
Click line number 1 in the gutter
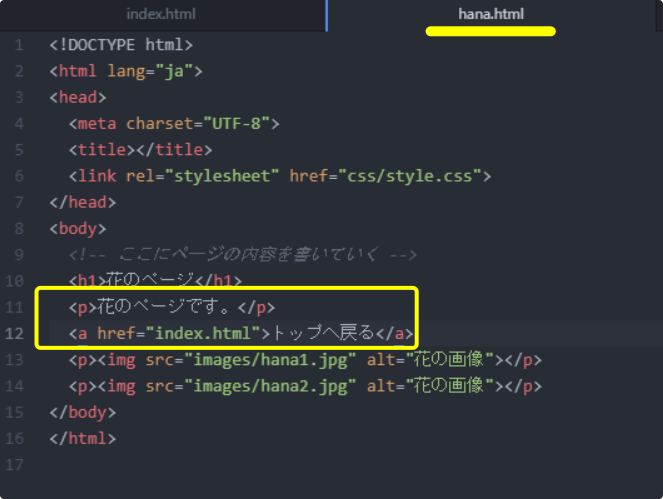[19, 45]
